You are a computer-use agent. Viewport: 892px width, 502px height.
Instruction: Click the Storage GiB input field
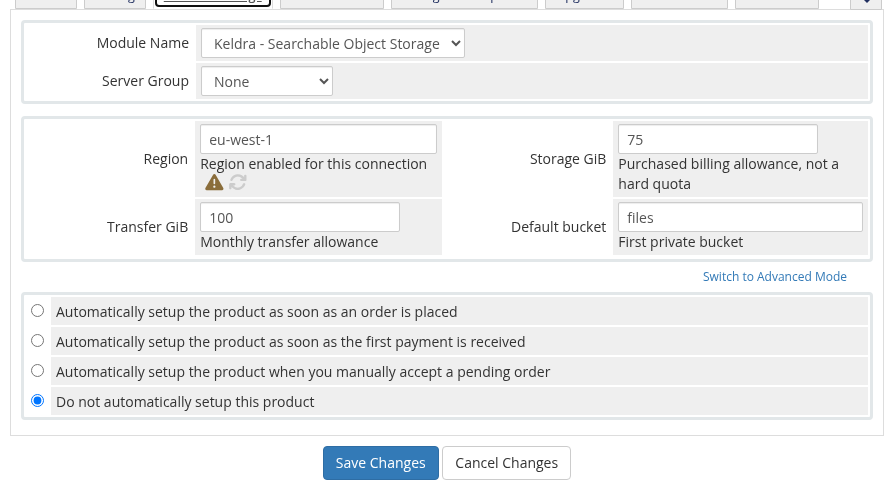click(718, 139)
